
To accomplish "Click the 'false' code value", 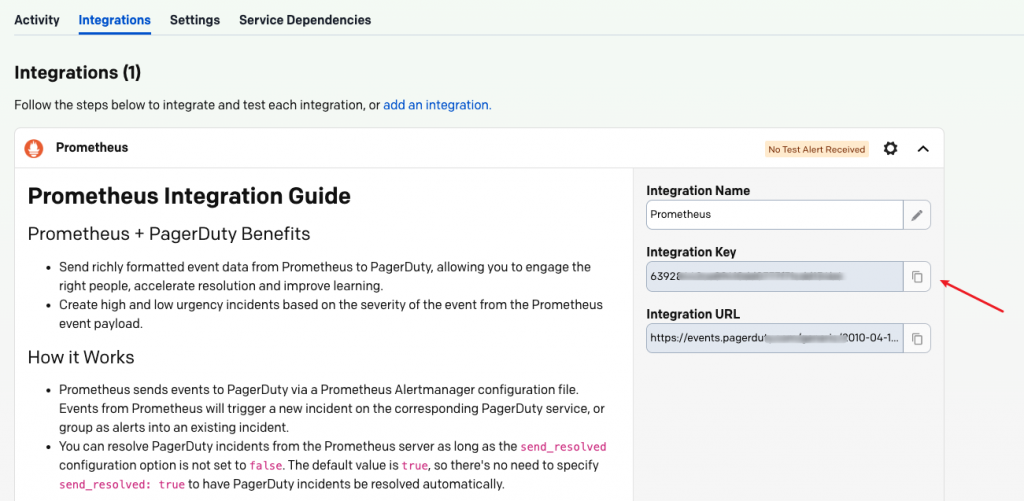I will click(265, 466).
